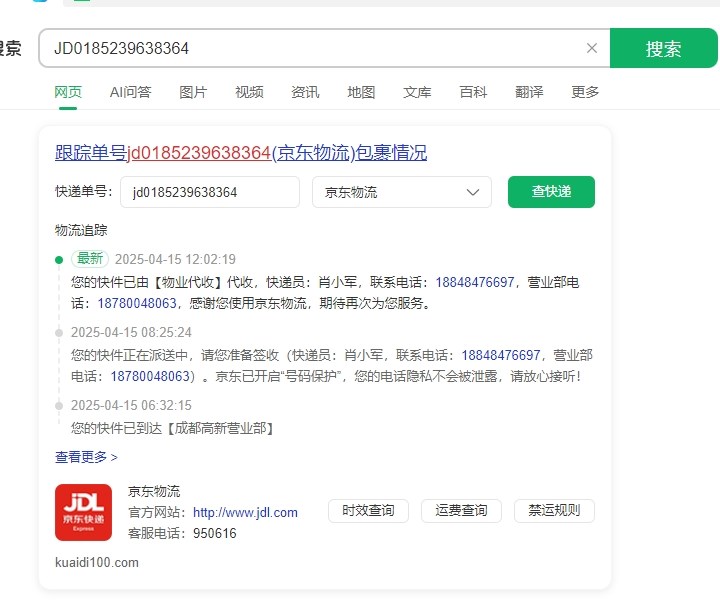720x602 pixels.
Task: Open the 百科 tab
Action: 473,92
